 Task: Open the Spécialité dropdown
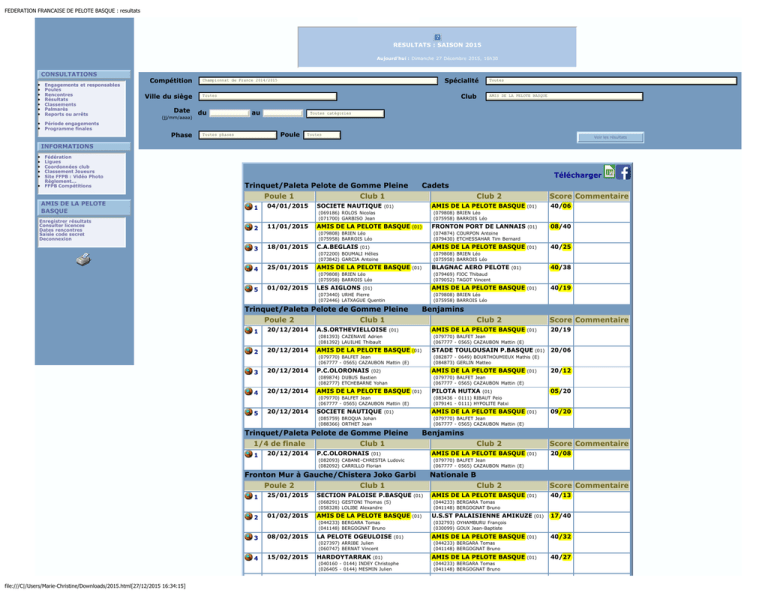pyautogui.click(x=611, y=81)
